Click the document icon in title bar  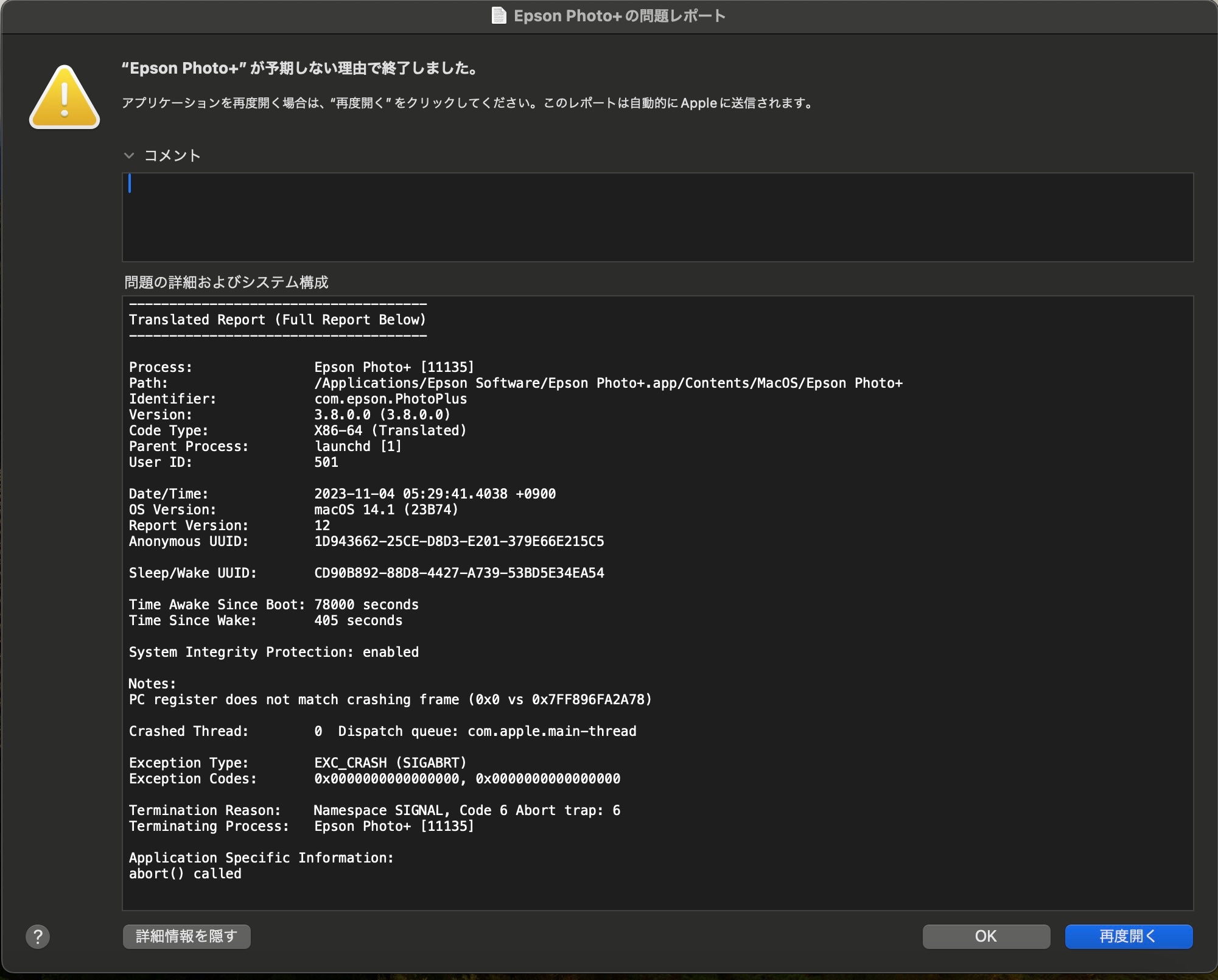click(499, 16)
